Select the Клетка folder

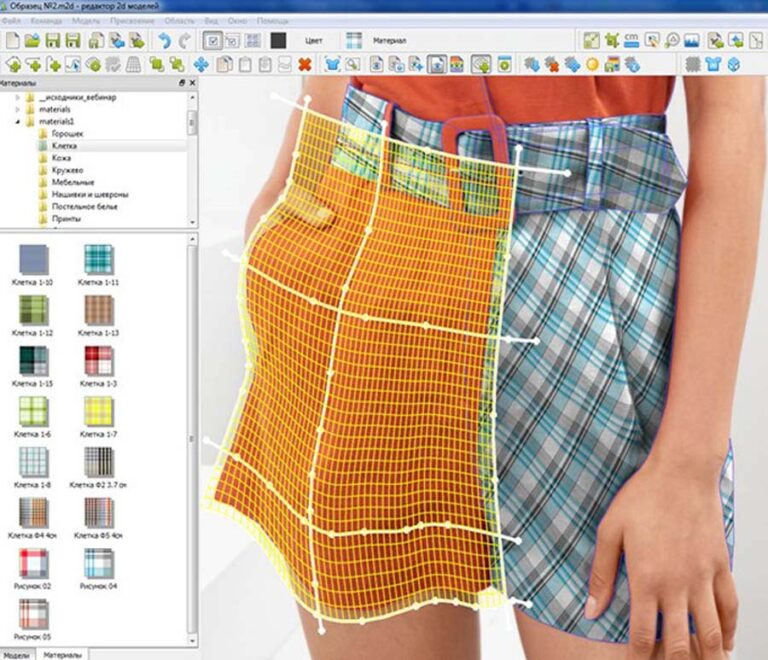64,146
